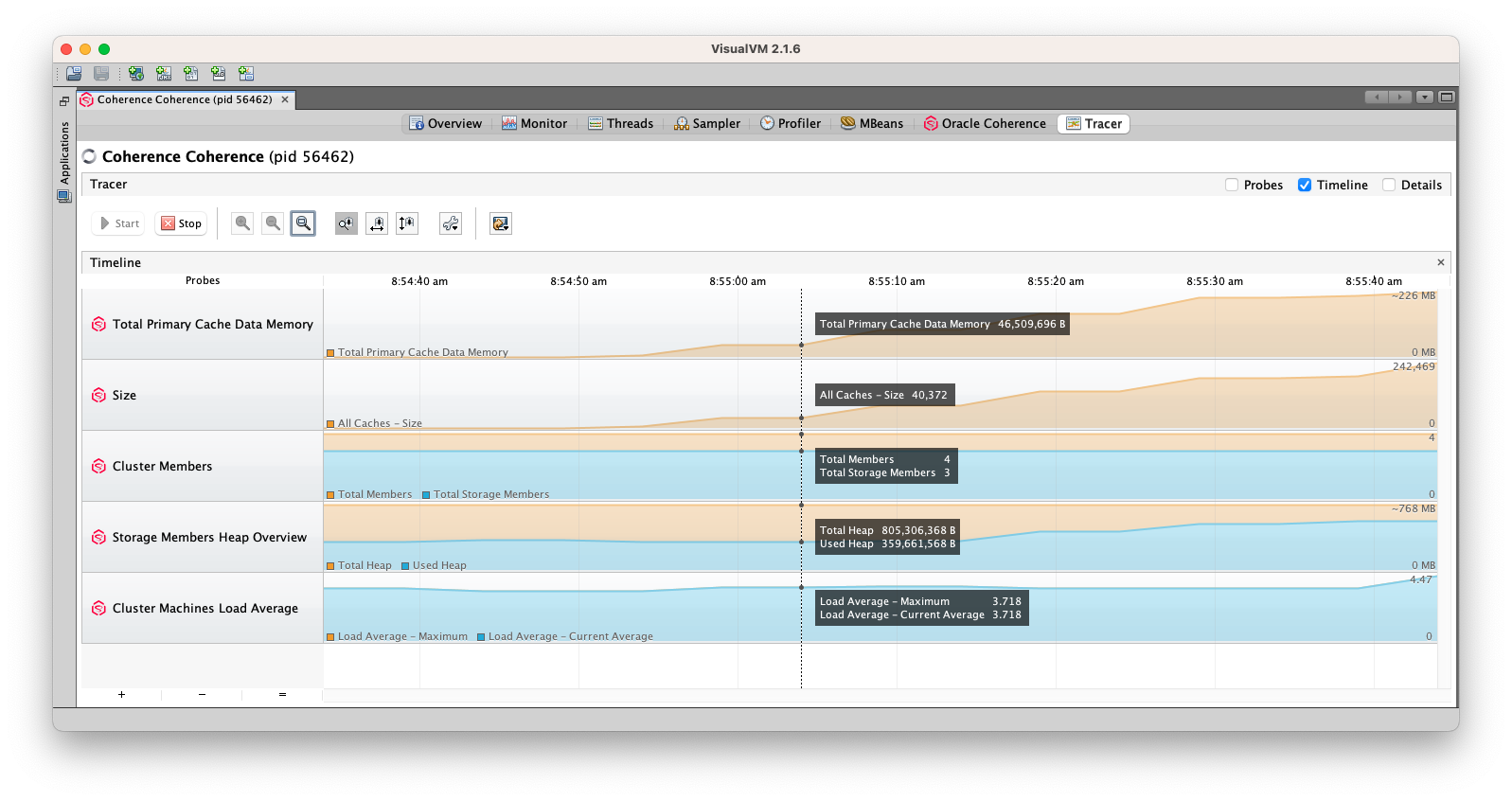Select Coherence Coherence (pid 56462) document tab
This screenshot has height=801, width=1512.
coord(185,99)
